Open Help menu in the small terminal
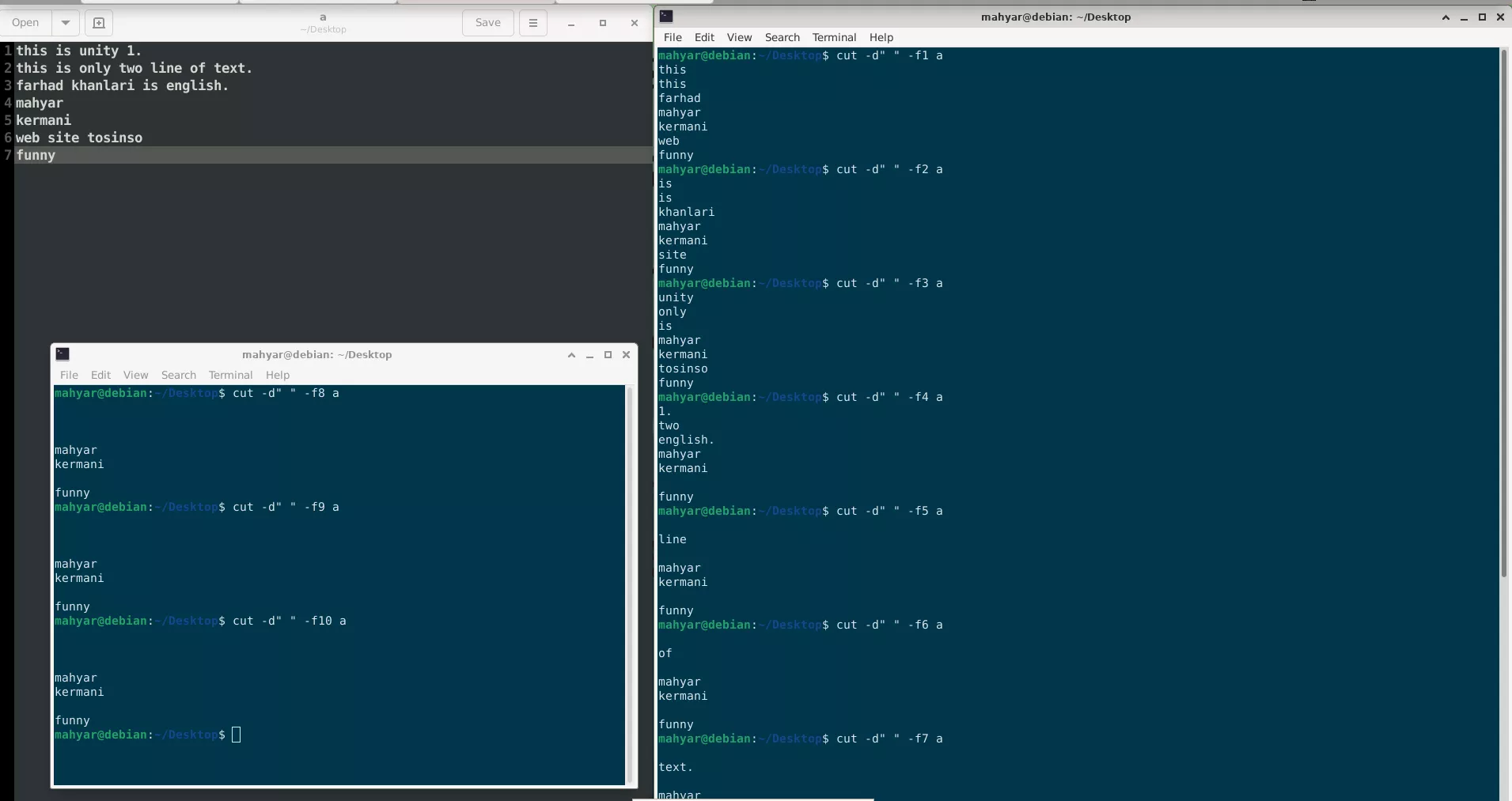Image resolution: width=1512 pixels, height=801 pixels. (277, 375)
